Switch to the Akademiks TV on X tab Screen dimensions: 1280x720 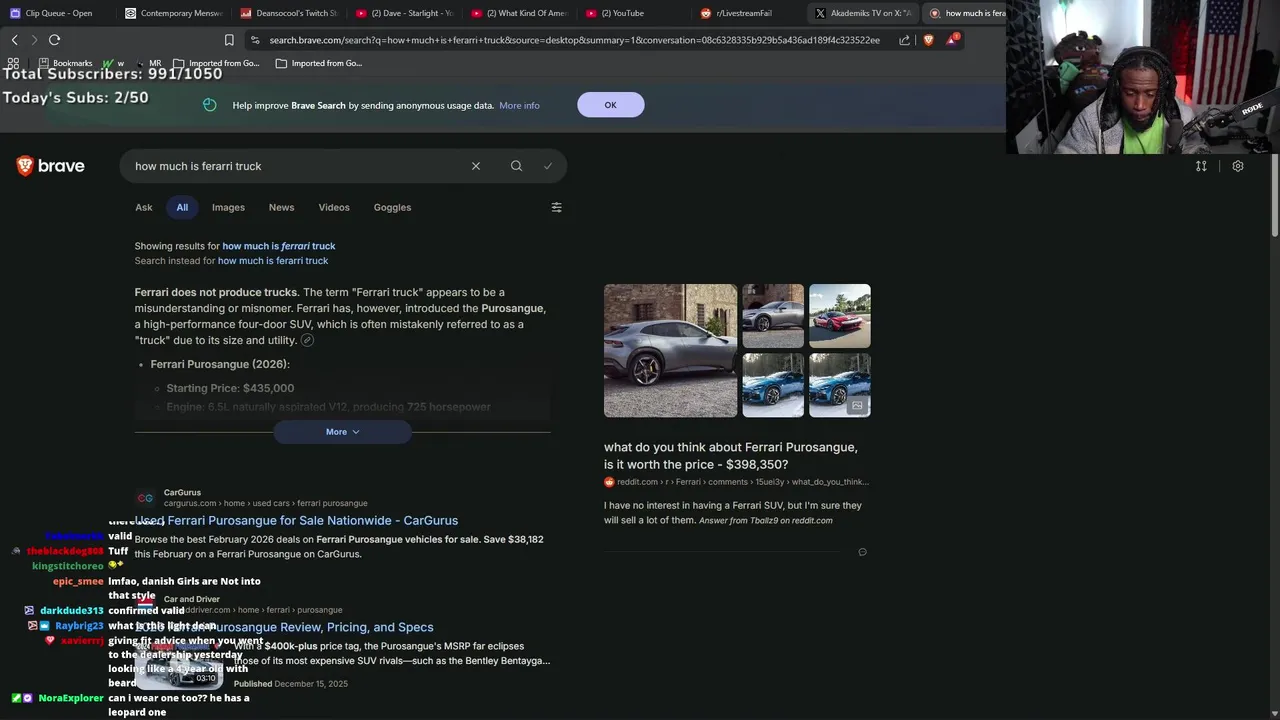pyautogui.click(x=863, y=13)
